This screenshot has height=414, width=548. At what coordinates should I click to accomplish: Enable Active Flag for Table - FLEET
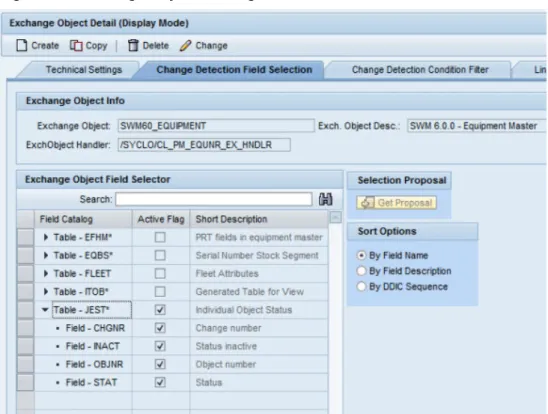coord(160,274)
